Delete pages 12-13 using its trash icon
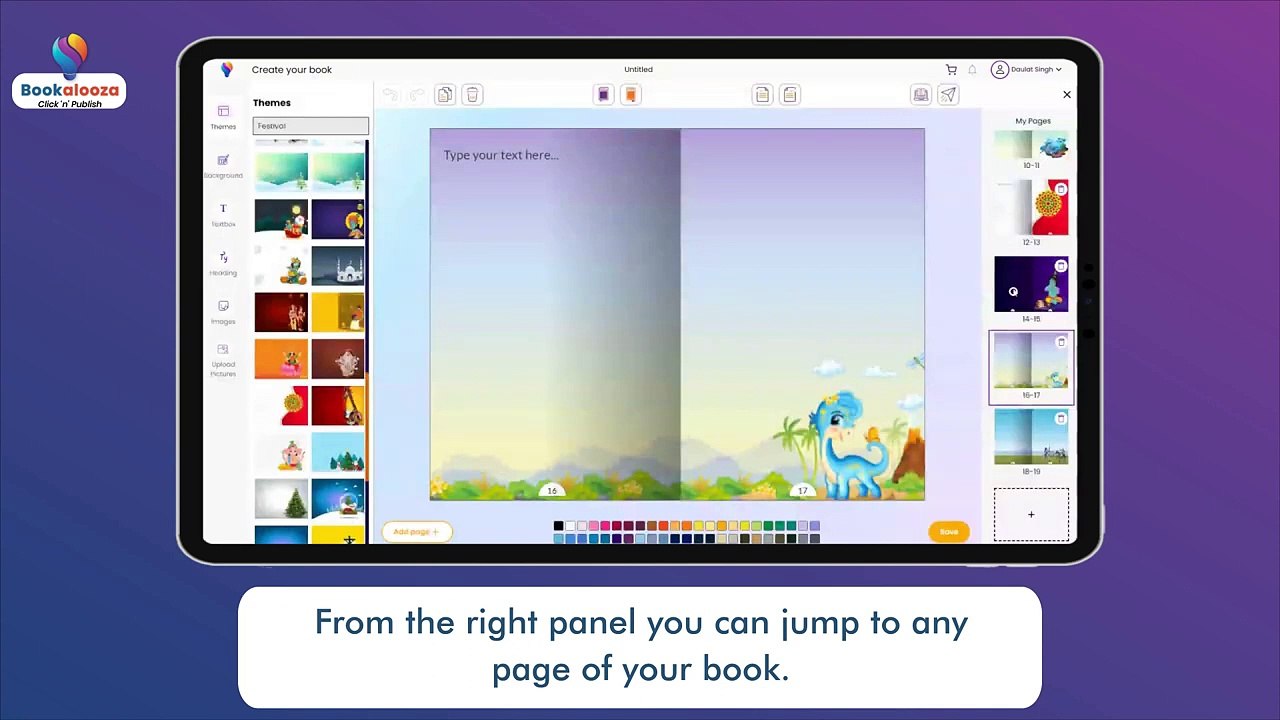Screen dimensions: 1280x720 (1061, 189)
